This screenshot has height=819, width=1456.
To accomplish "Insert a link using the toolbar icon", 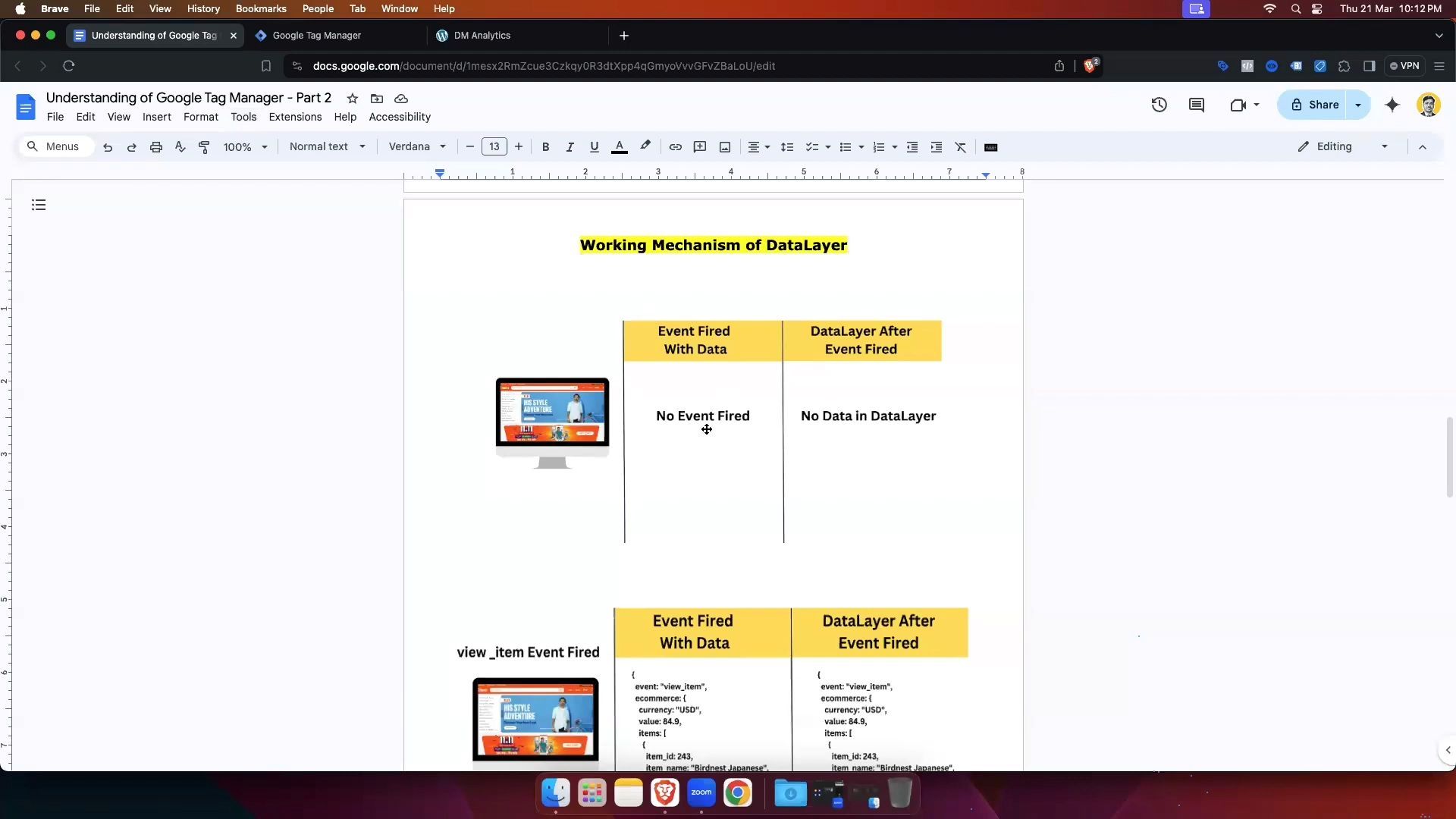I will 675,147.
